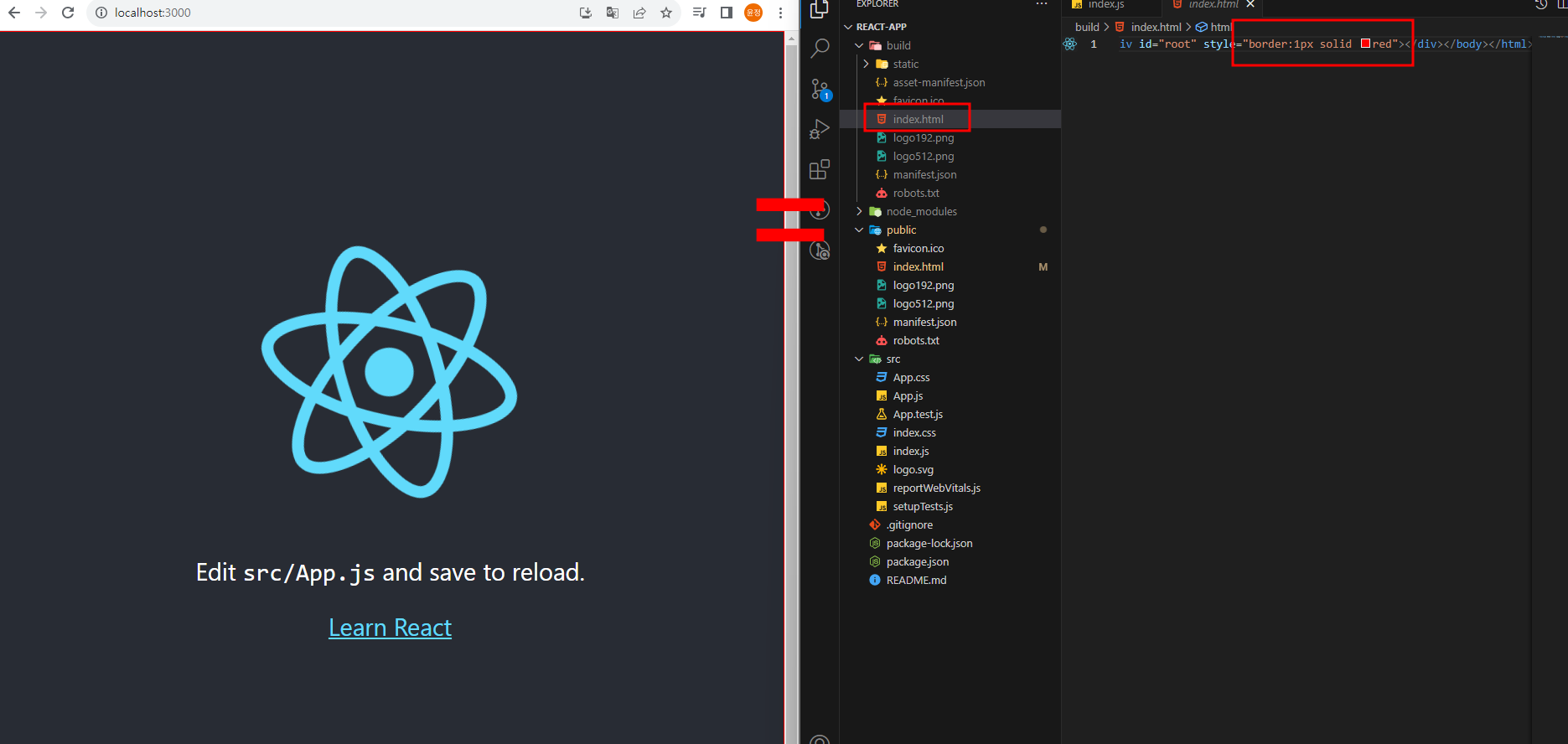Open the Learn React link
The width and height of the screenshot is (1568, 744).
click(x=390, y=628)
